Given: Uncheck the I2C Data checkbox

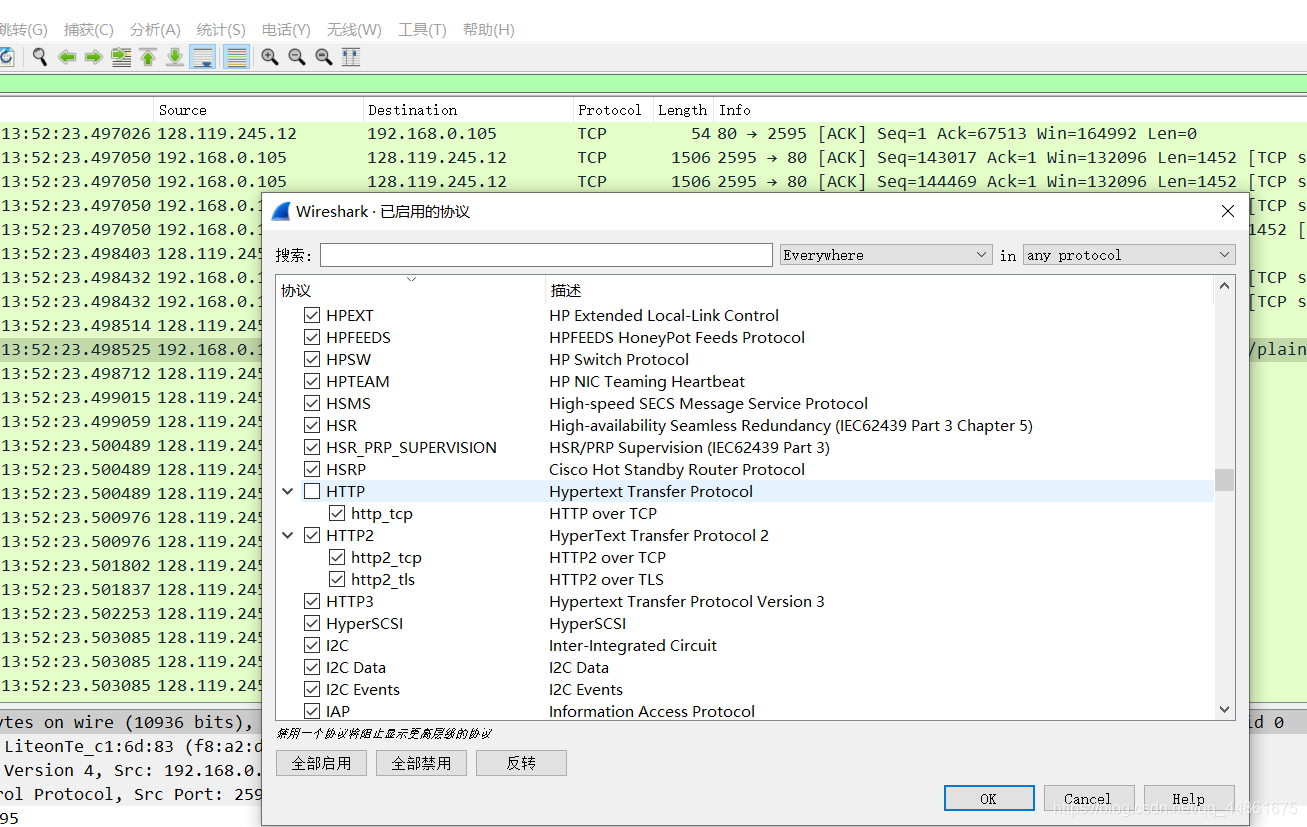Looking at the screenshot, I should [312, 667].
